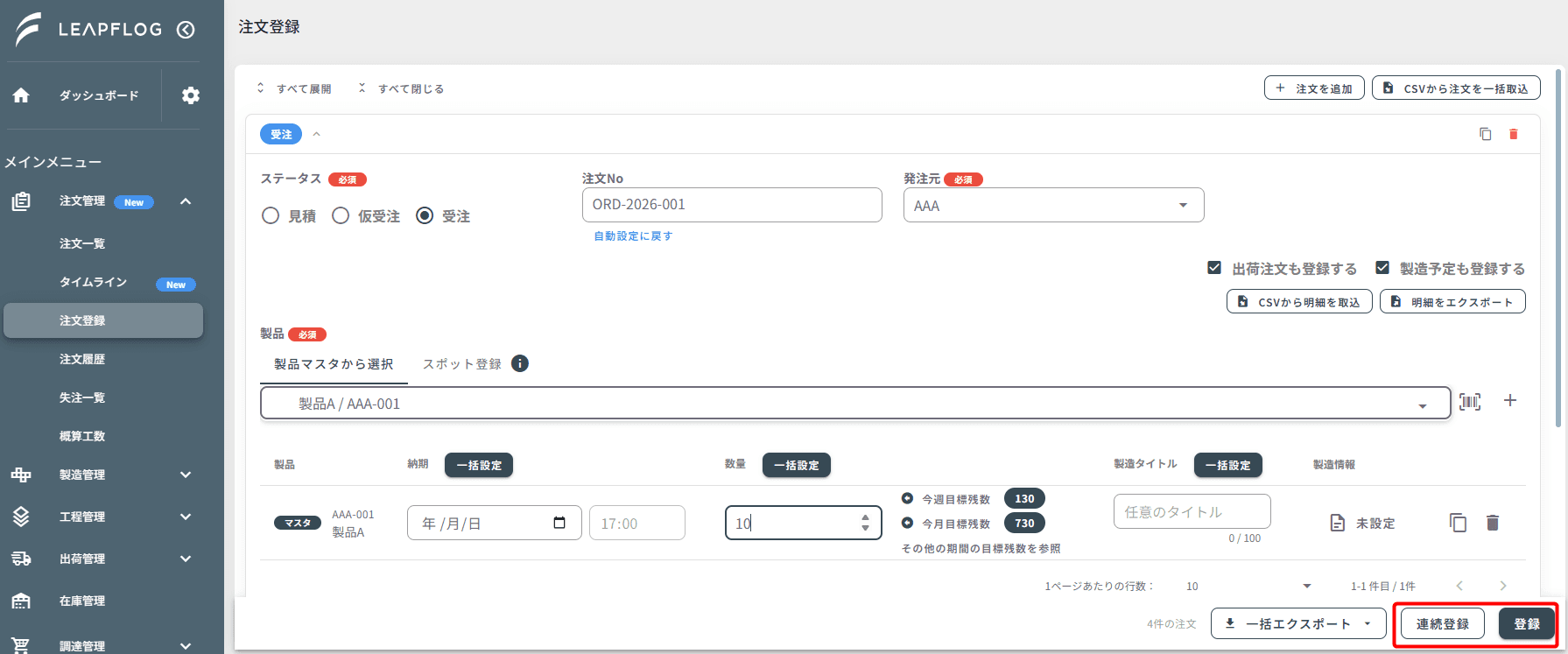Click the 連続登録 button
The height and width of the screenshot is (654, 1568).
click(1443, 623)
